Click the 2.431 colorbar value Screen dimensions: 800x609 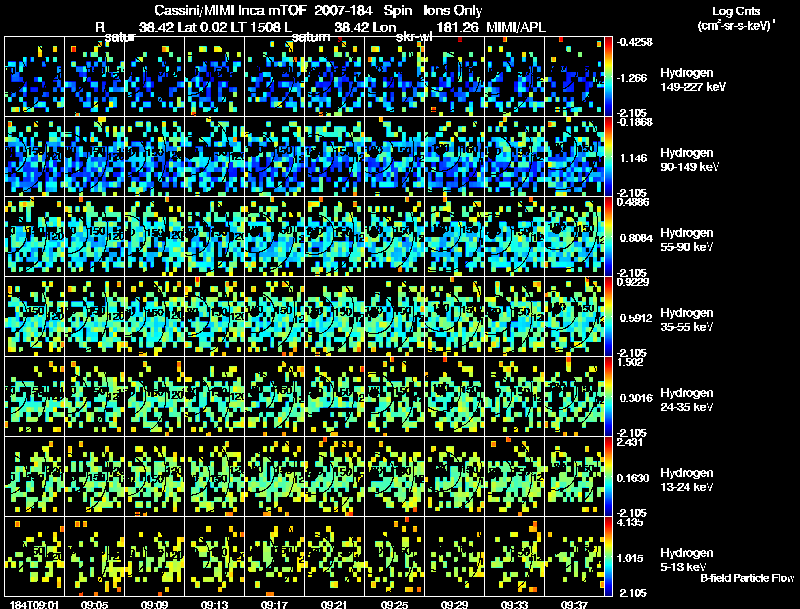(630, 442)
